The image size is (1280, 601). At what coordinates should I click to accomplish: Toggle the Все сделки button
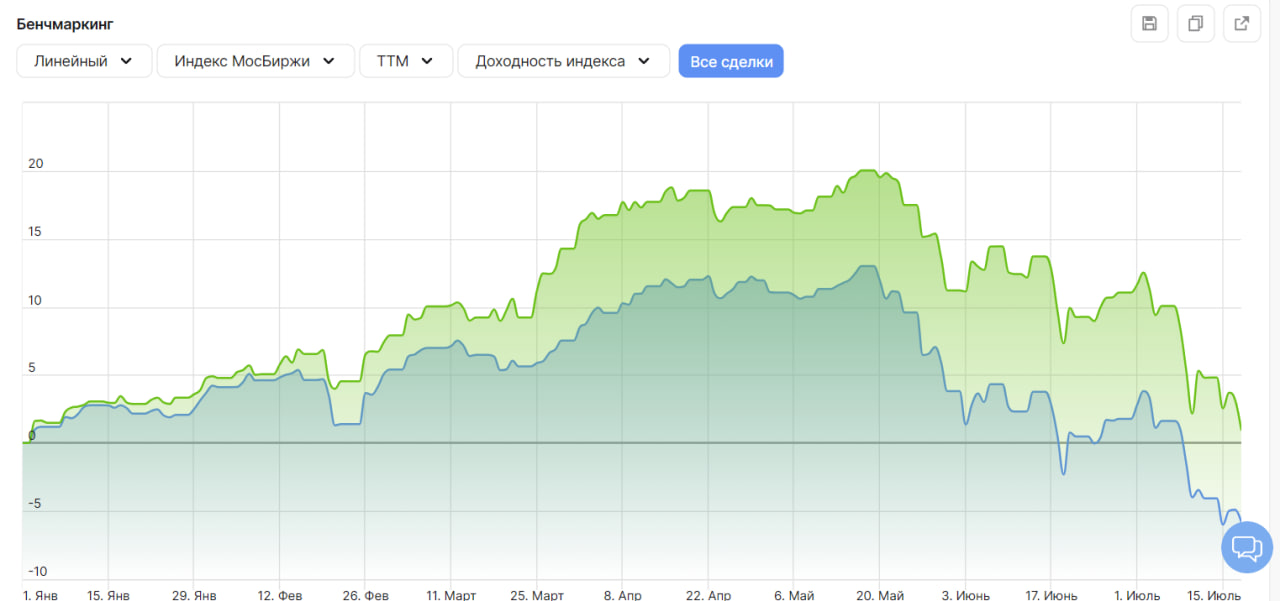pyautogui.click(x=731, y=61)
